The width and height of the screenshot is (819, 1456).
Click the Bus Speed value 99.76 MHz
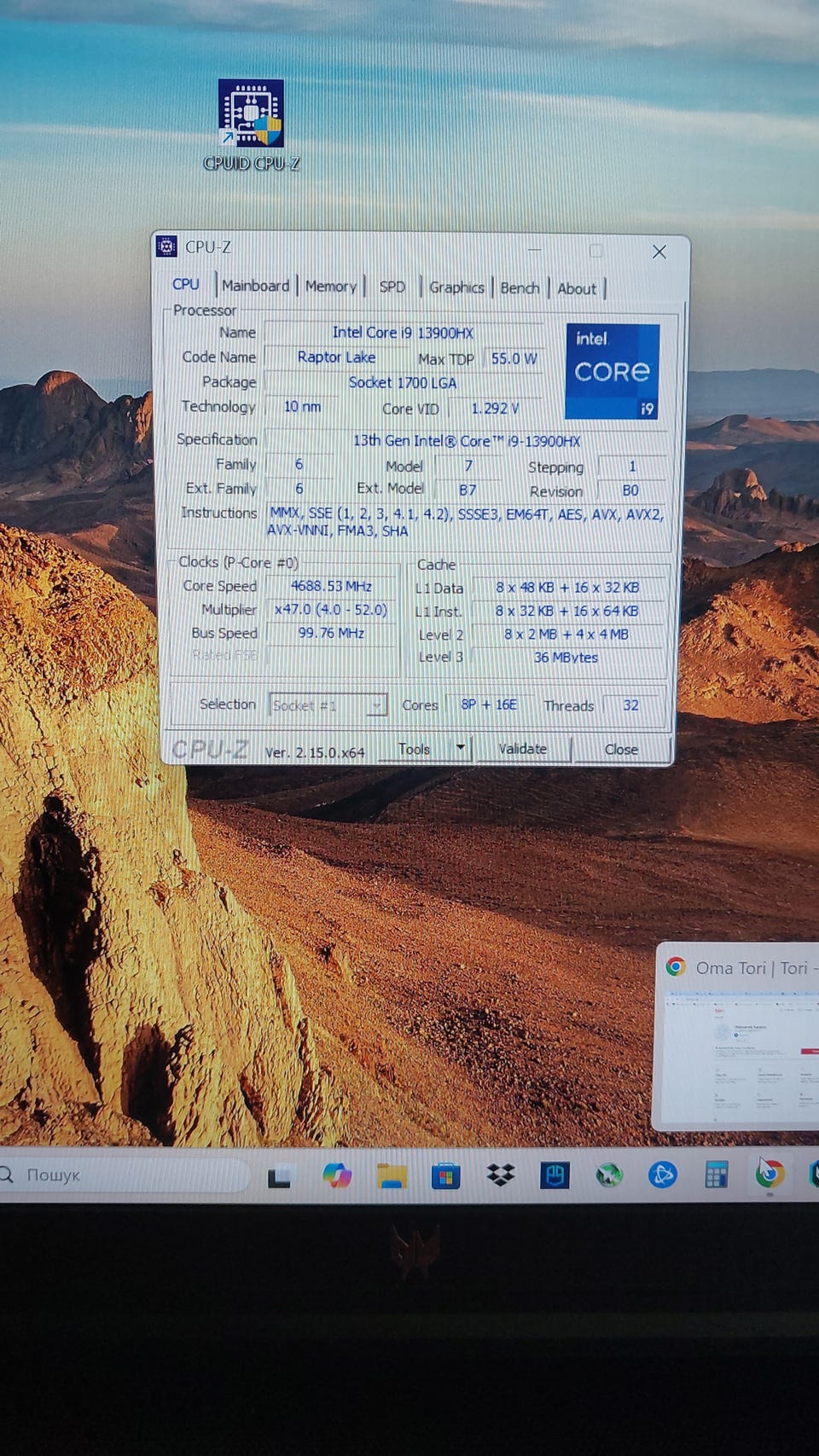[x=331, y=633]
